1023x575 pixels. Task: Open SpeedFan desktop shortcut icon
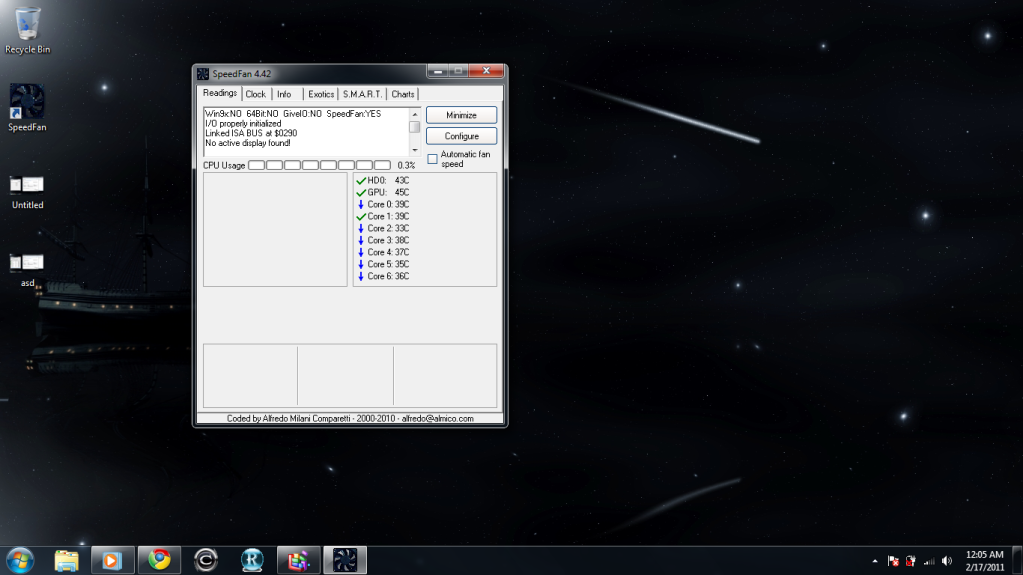pos(27,101)
